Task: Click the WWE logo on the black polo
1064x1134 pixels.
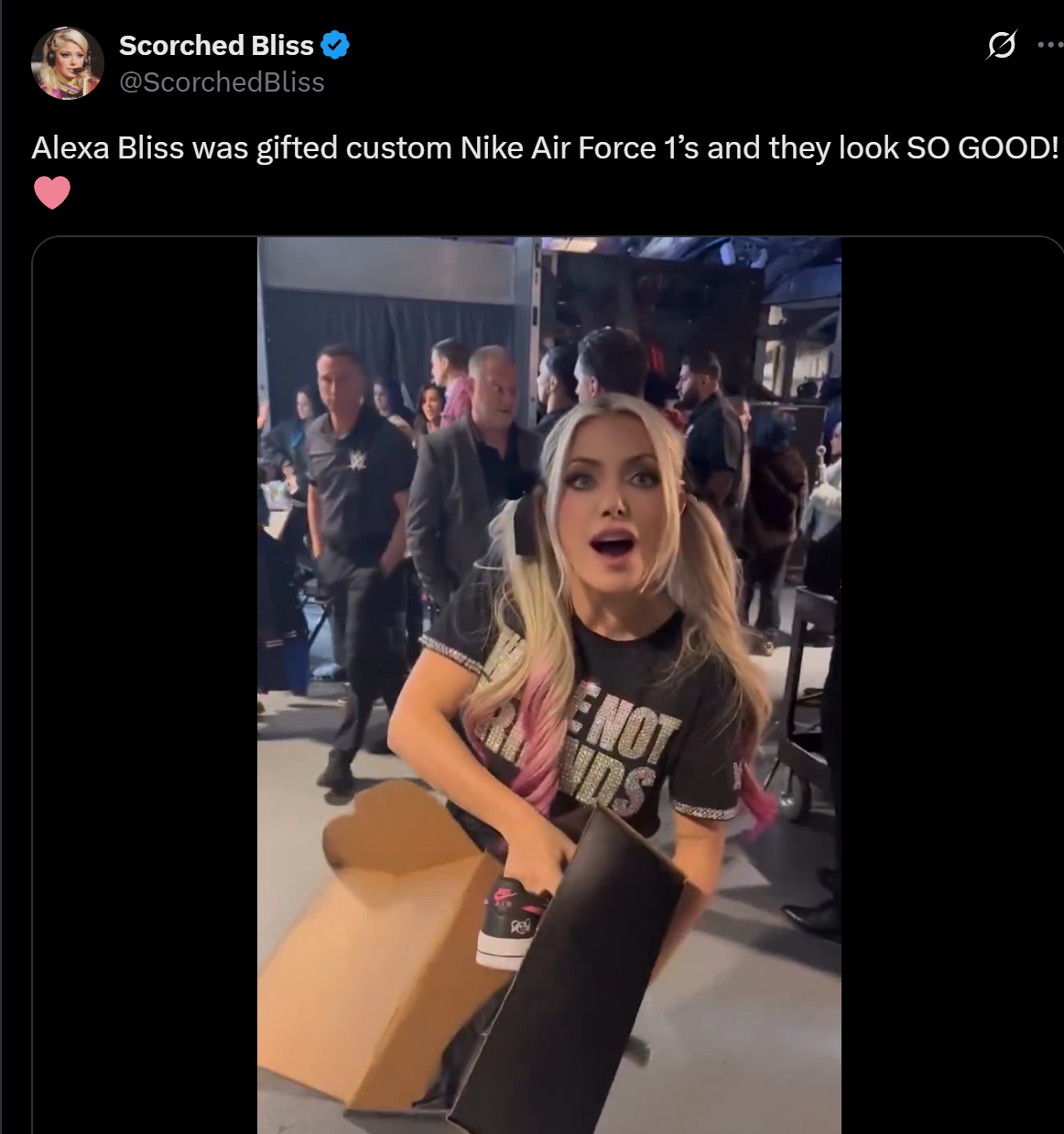Action: click(x=357, y=458)
